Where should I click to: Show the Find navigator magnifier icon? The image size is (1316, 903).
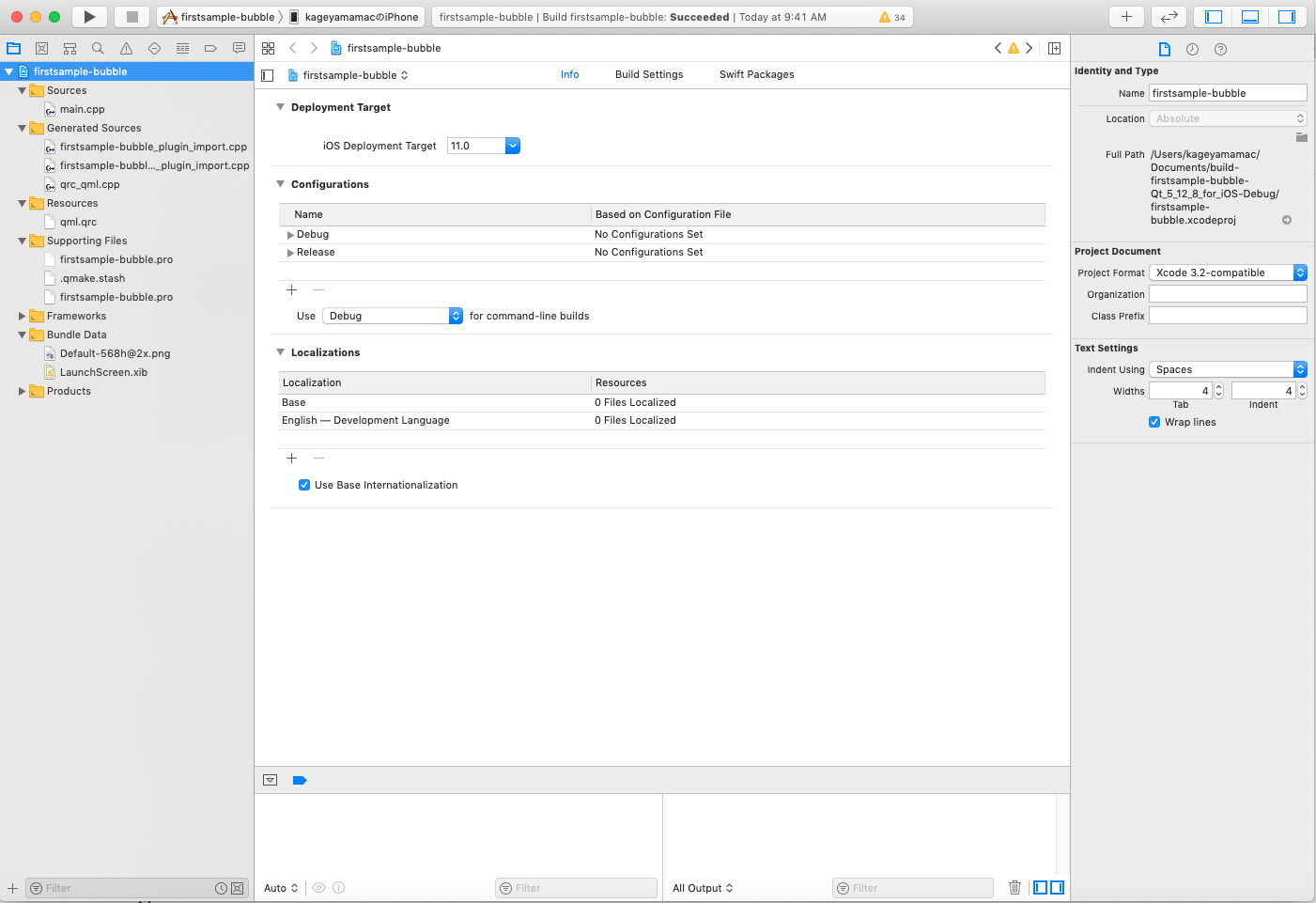98,48
